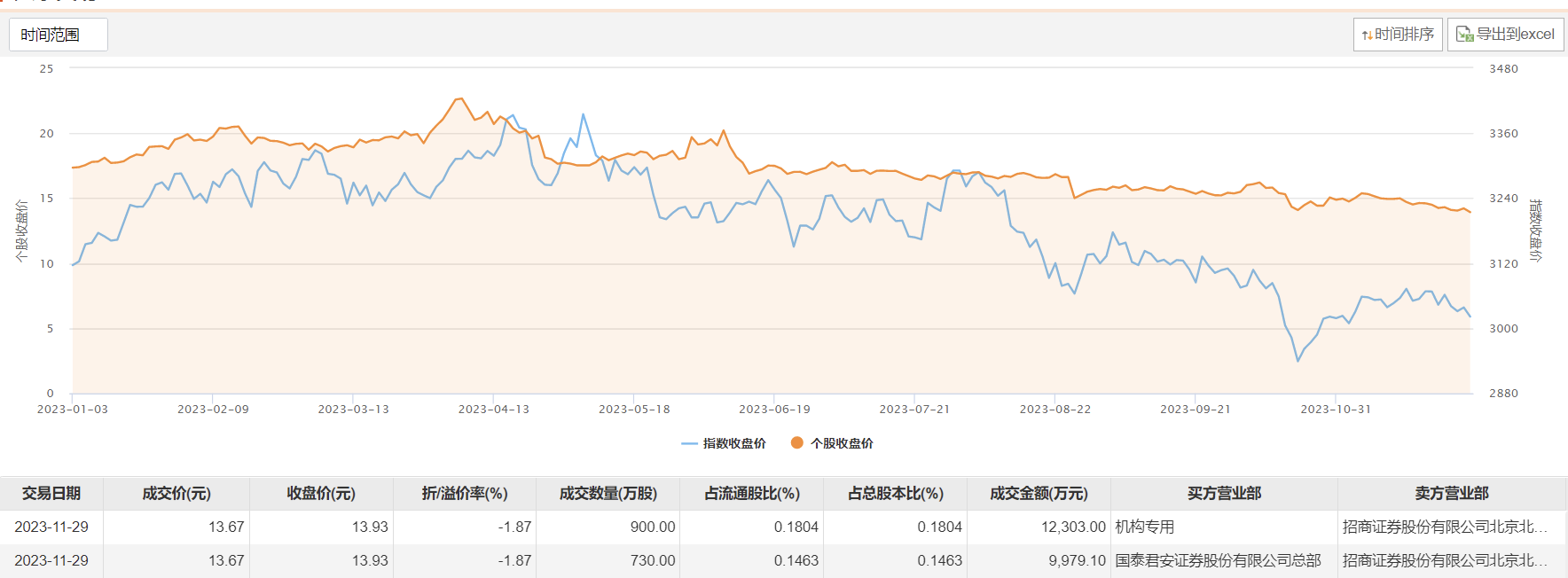Viewport: 1568px width, 578px height.
Task: Click the sort arrows icon beside 时间排序
Action: tap(1368, 35)
